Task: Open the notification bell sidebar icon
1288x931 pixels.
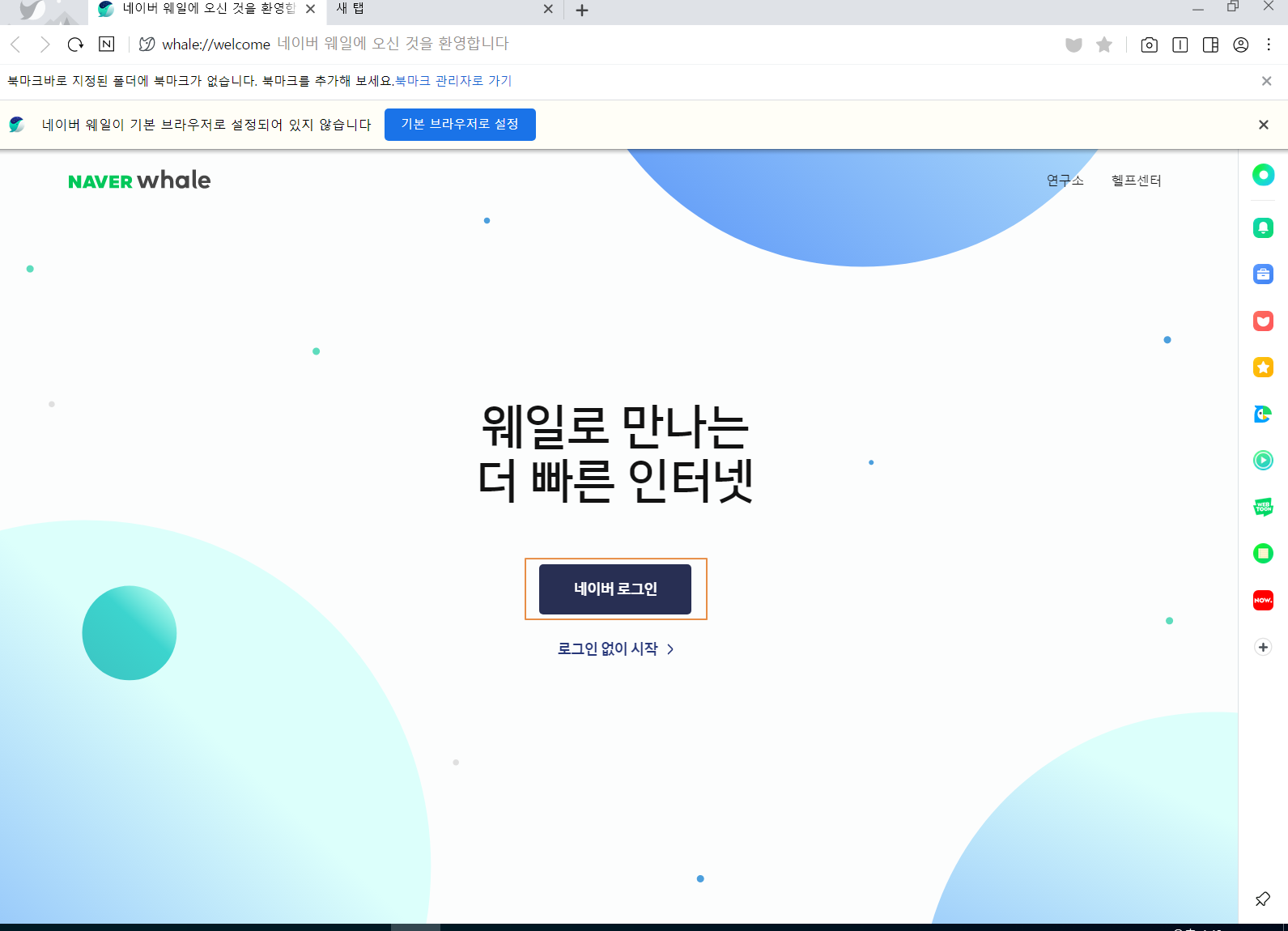Action: [x=1263, y=228]
